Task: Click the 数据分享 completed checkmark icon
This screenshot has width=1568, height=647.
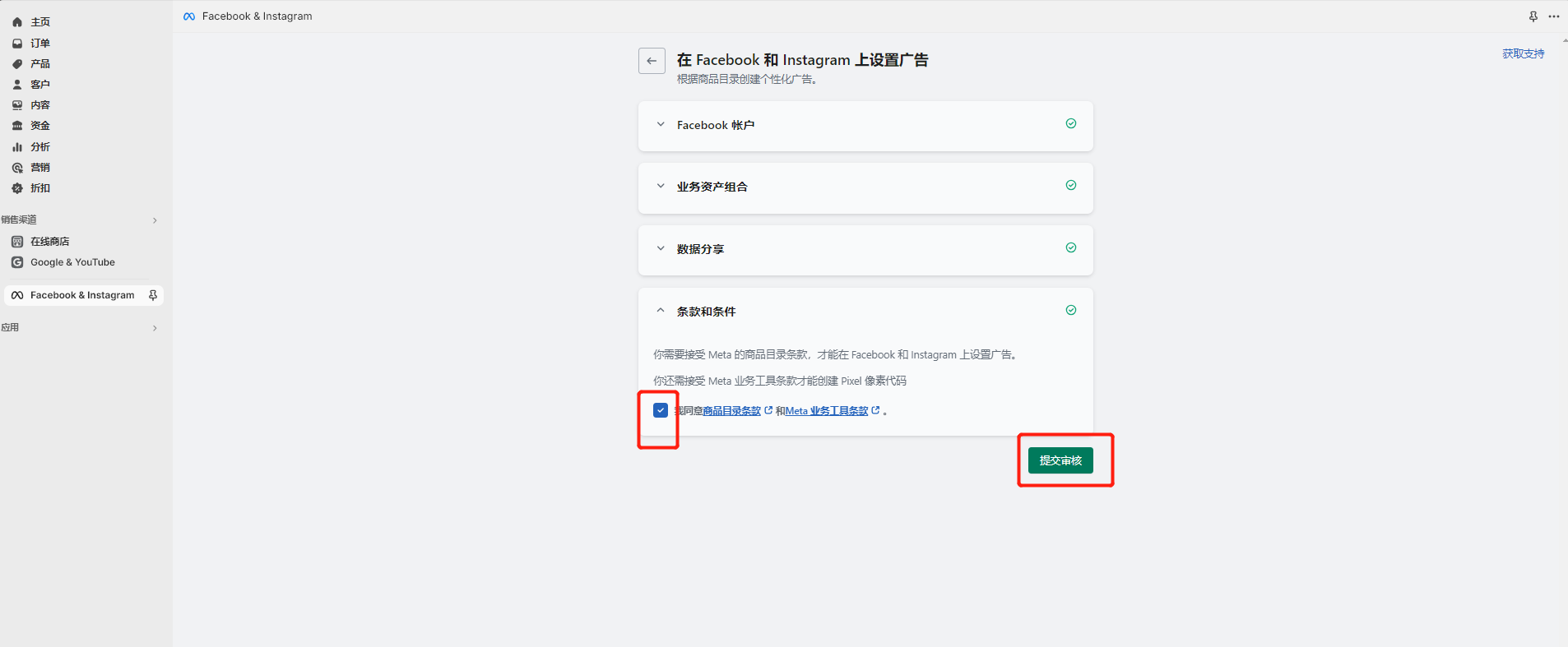Action: coord(1071,247)
